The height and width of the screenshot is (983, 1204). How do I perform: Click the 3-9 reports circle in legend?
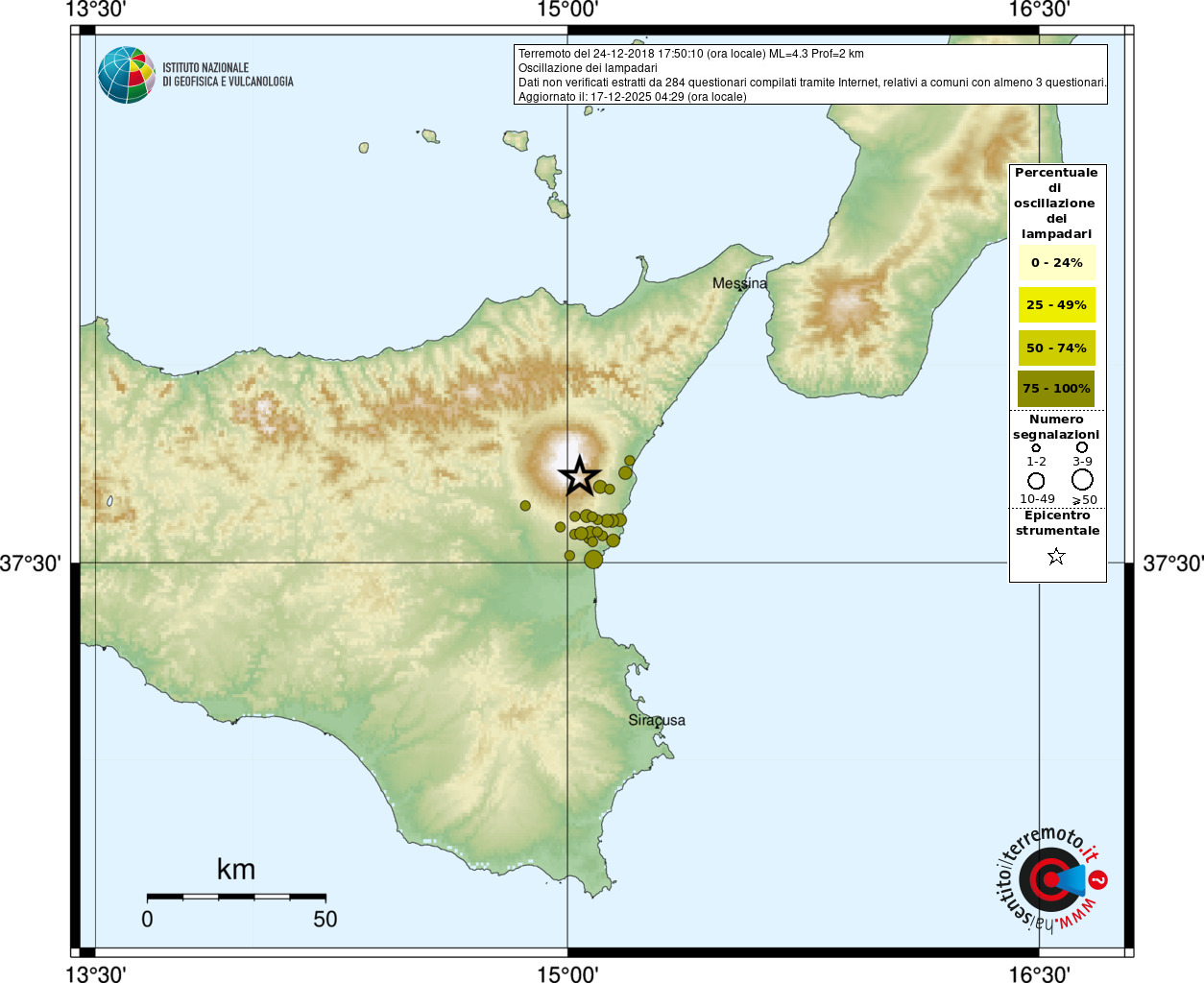(x=1082, y=447)
